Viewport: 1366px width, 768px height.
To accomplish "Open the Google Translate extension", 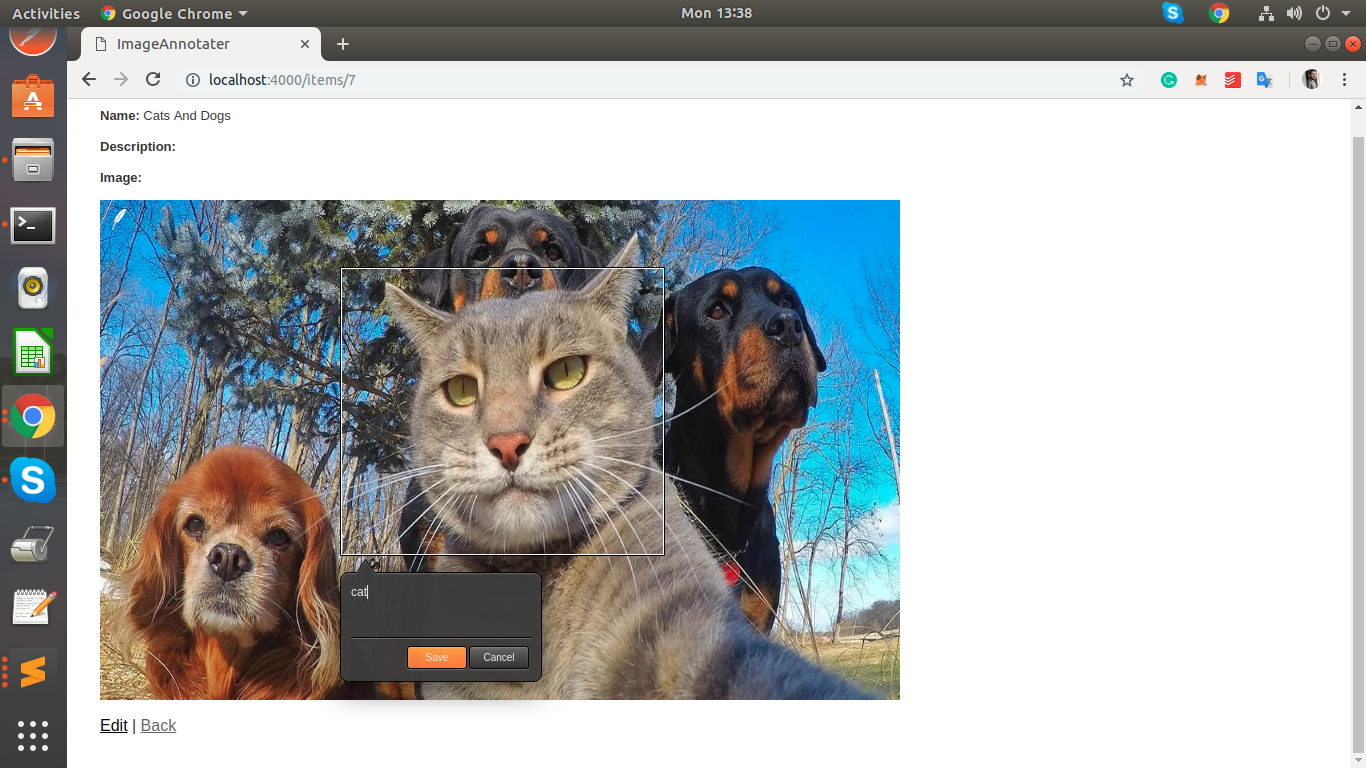I will 1264,80.
